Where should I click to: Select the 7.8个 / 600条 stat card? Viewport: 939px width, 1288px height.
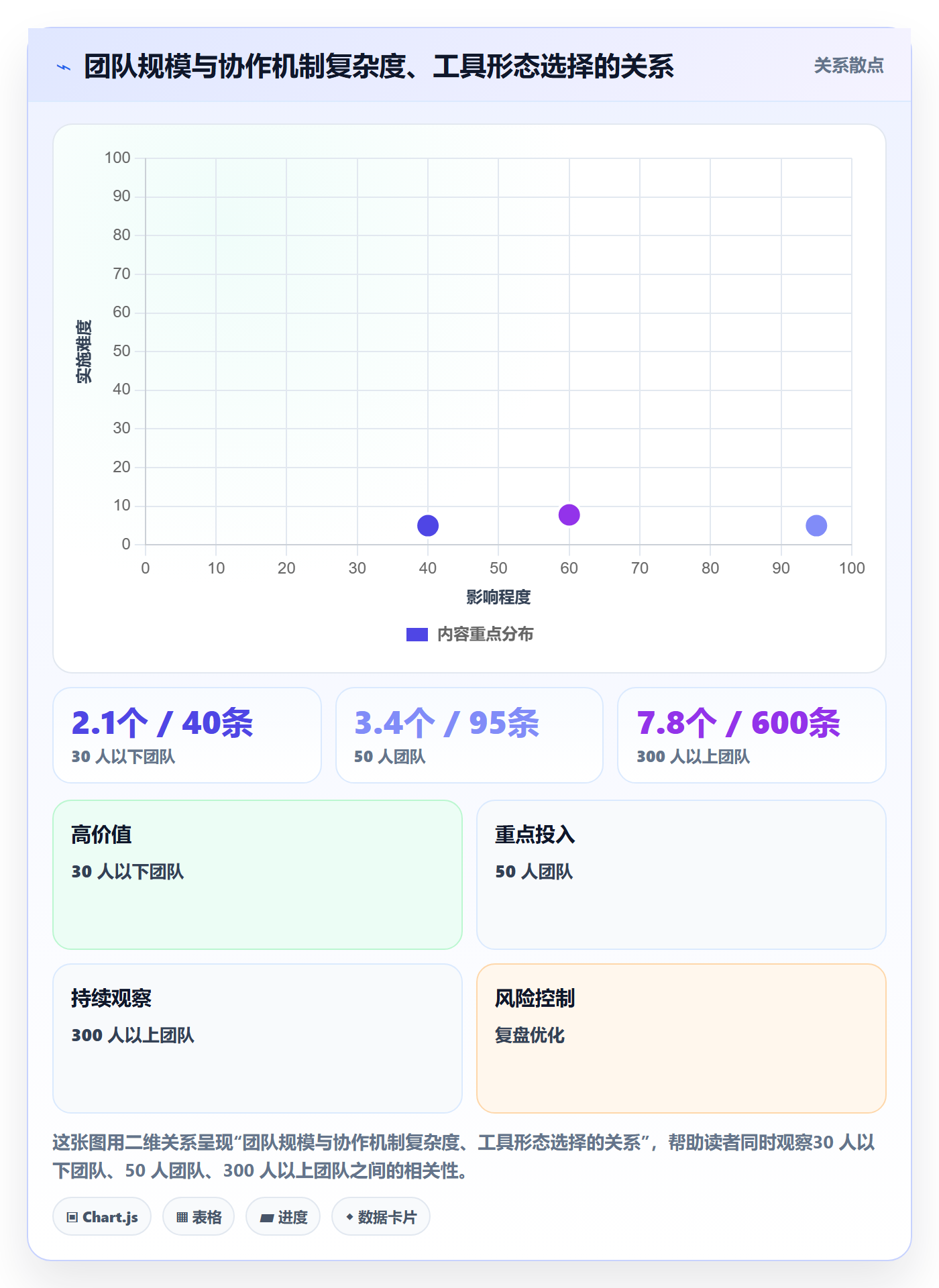[x=752, y=735]
